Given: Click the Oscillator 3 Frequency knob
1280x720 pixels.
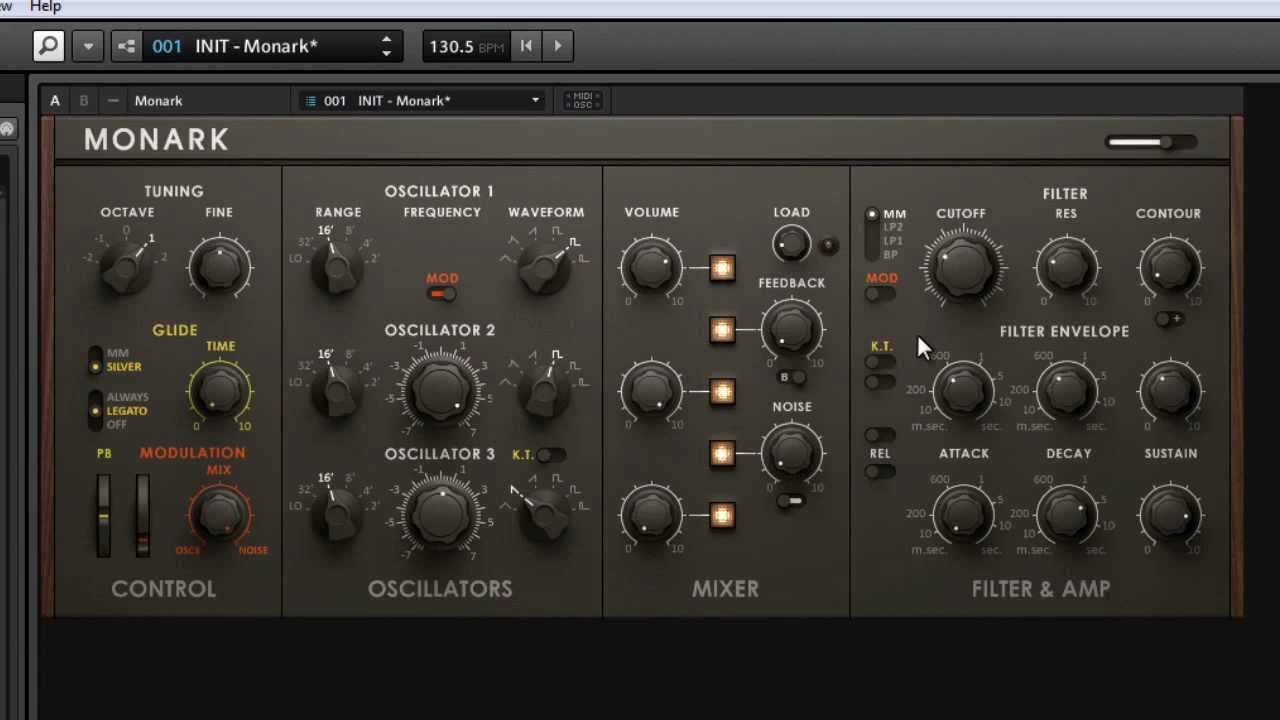Looking at the screenshot, I should [441, 513].
